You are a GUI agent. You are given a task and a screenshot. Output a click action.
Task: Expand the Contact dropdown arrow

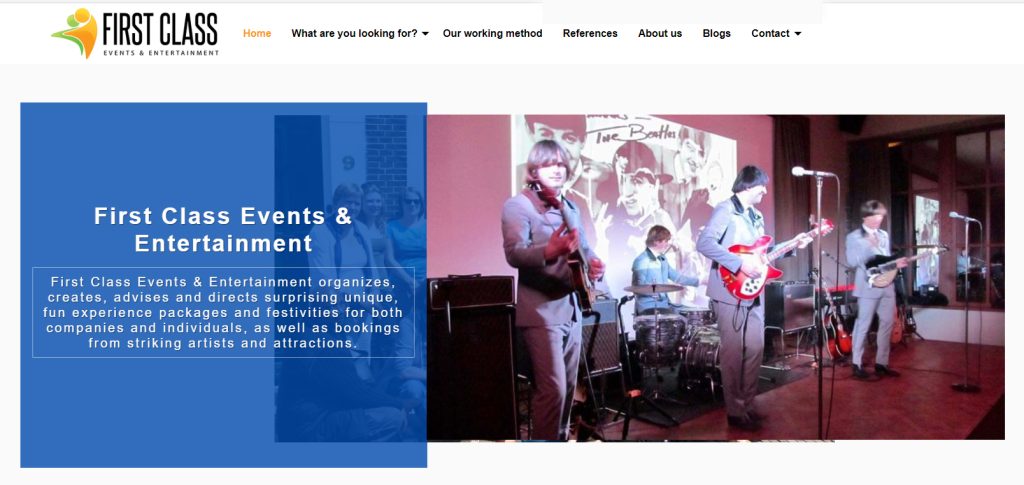click(x=797, y=34)
